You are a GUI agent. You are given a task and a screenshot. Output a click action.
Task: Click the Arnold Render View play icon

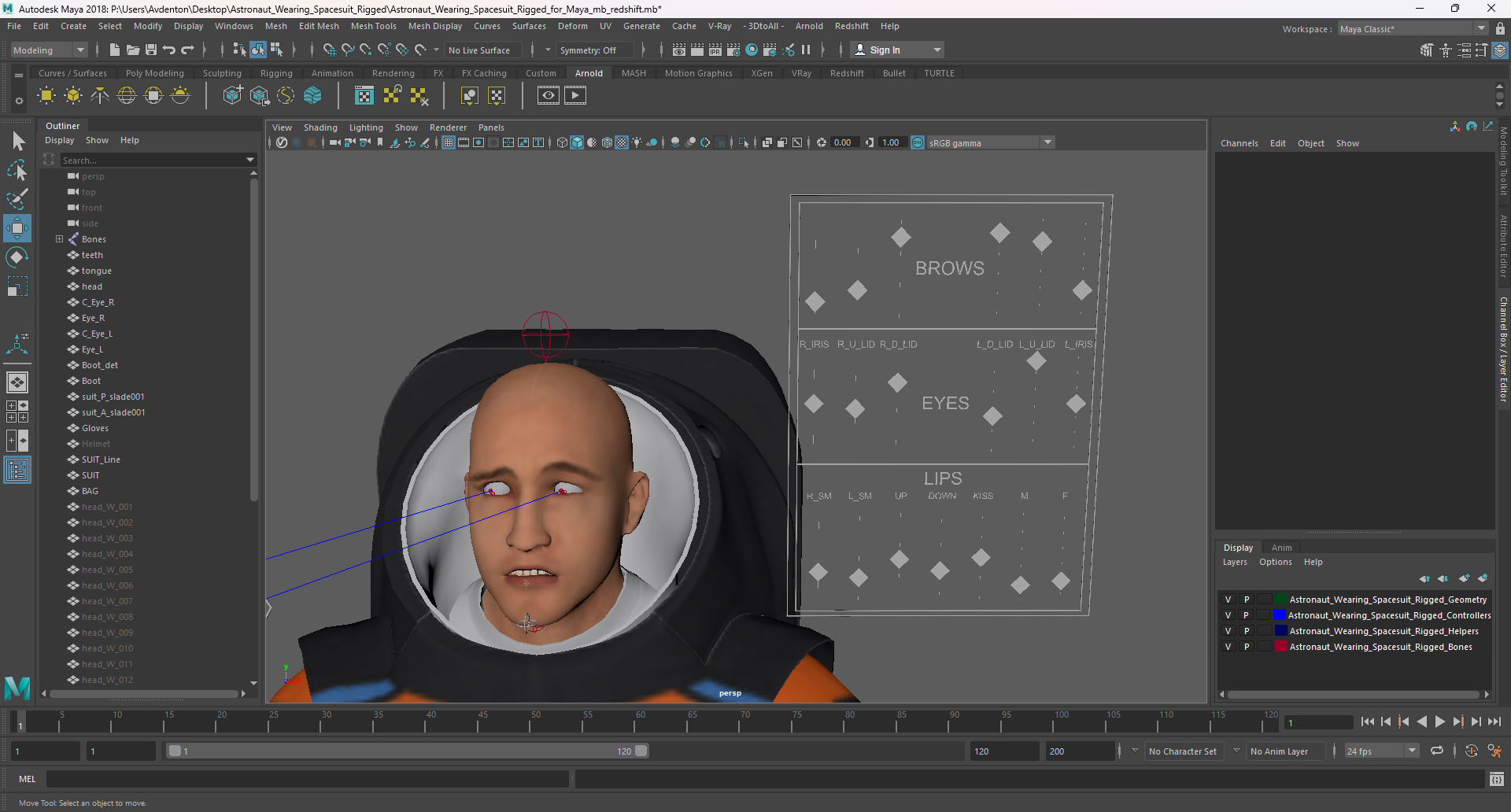[x=575, y=96]
